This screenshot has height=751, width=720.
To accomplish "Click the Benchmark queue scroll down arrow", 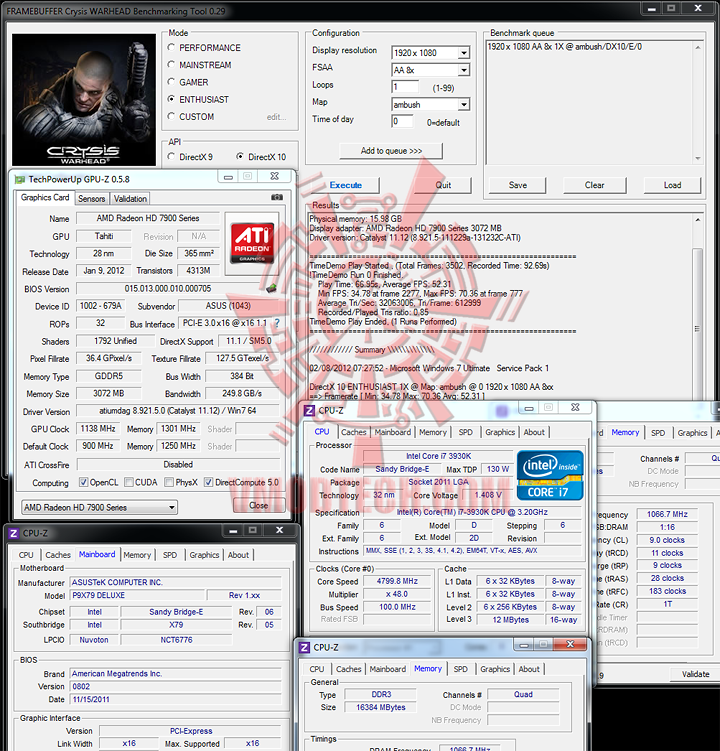I will click(698, 158).
